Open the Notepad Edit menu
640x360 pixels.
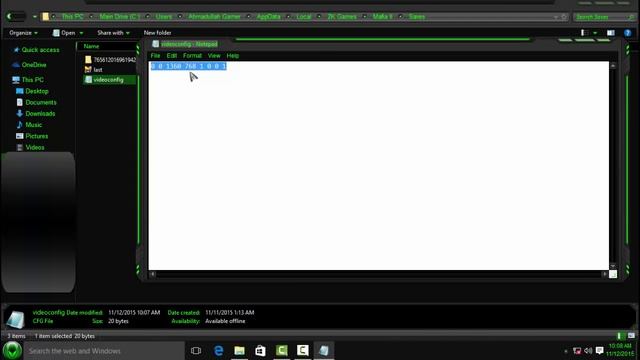click(x=171, y=56)
